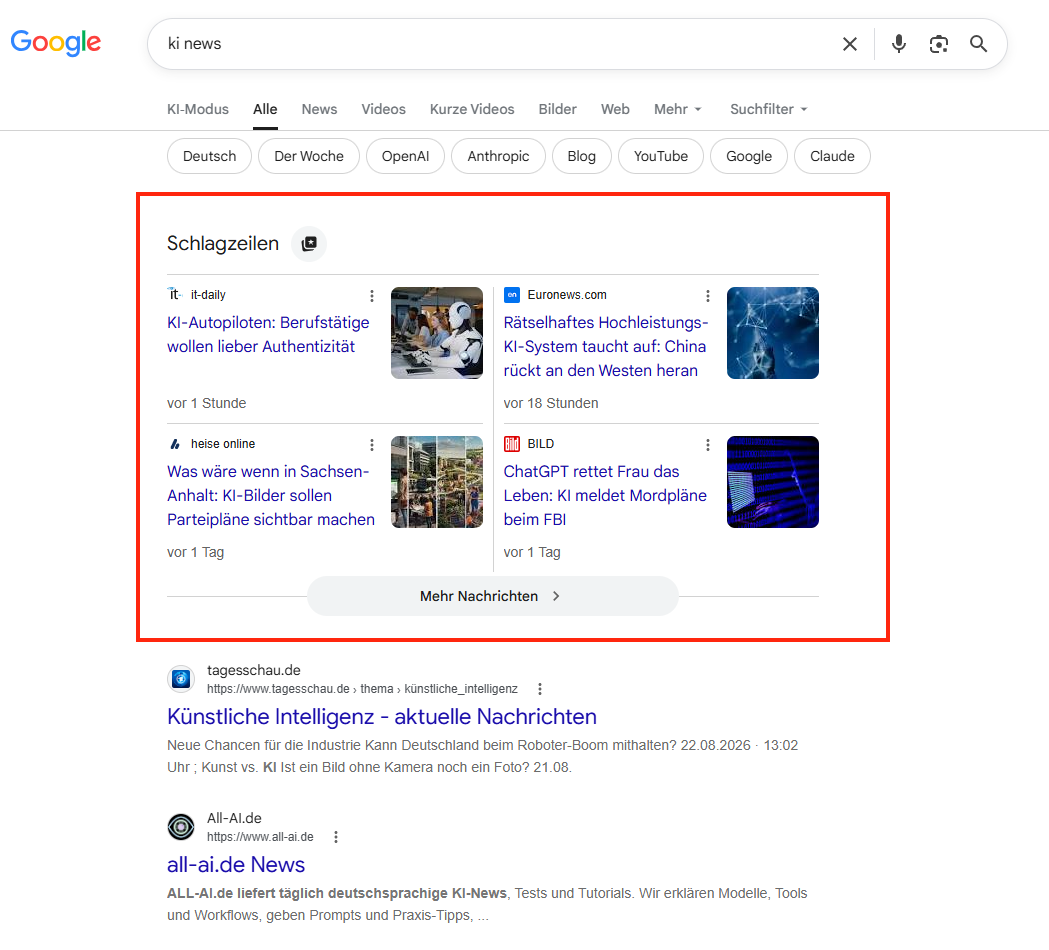
Task: Open all-ai.de News result
Action: 235,864
